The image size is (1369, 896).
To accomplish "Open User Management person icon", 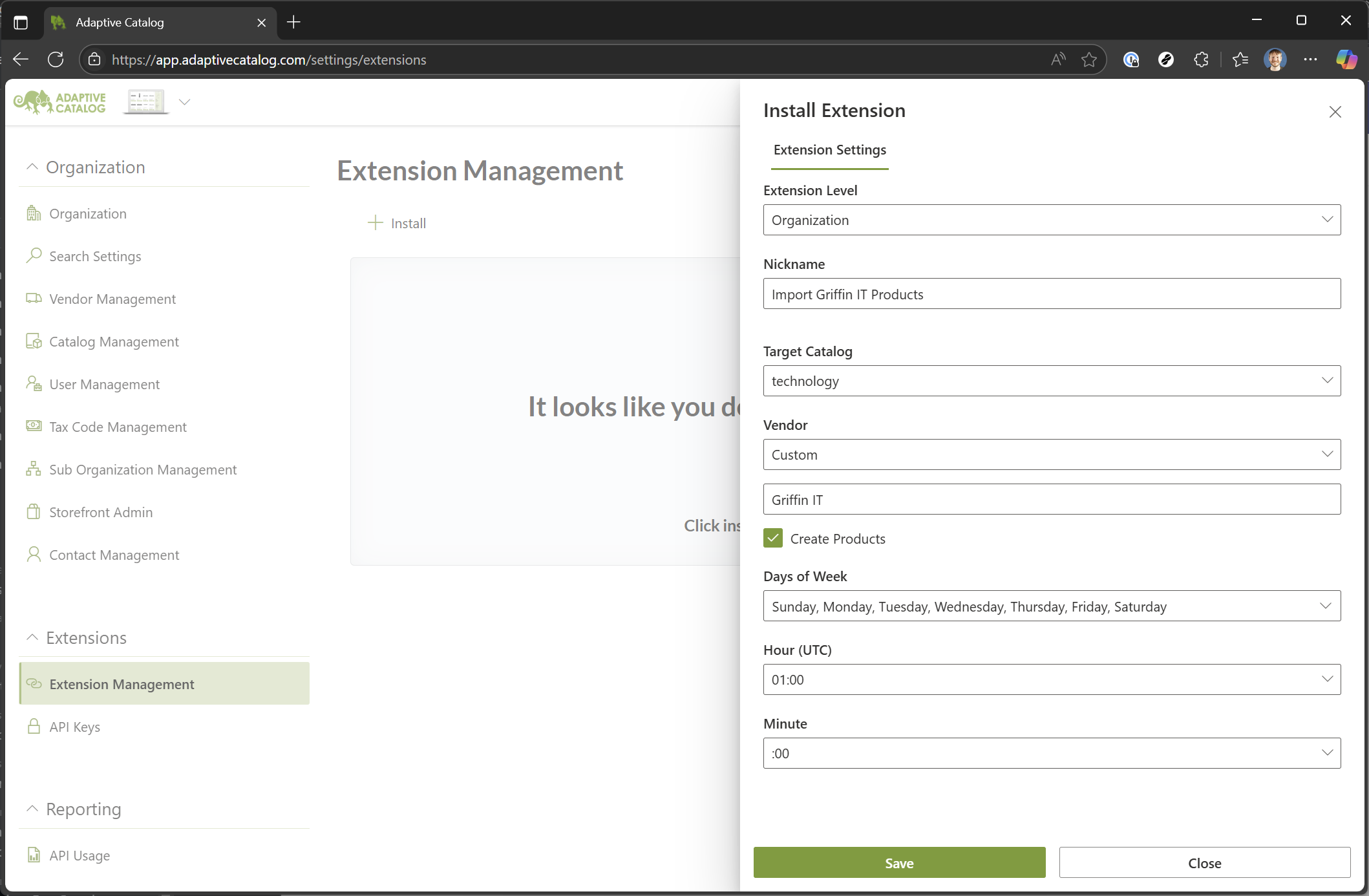I will (x=34, y=384).
